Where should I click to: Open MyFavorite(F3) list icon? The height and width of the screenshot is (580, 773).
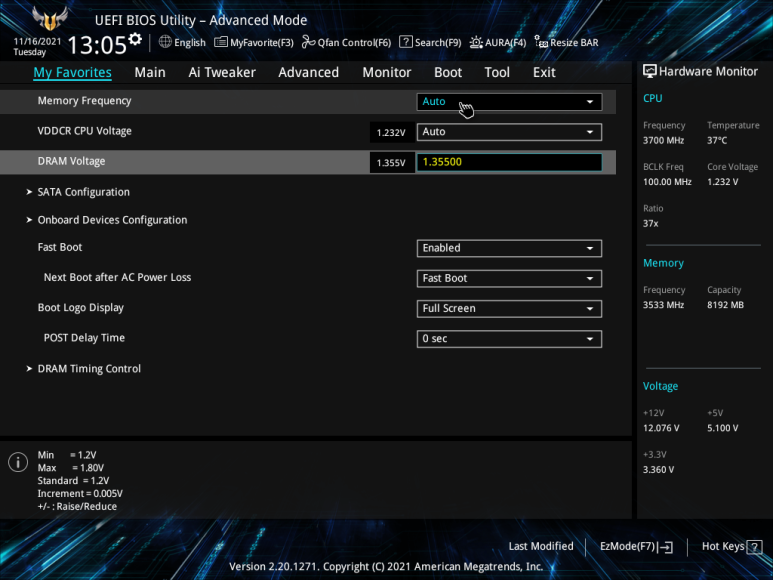(x=221, y=42)
